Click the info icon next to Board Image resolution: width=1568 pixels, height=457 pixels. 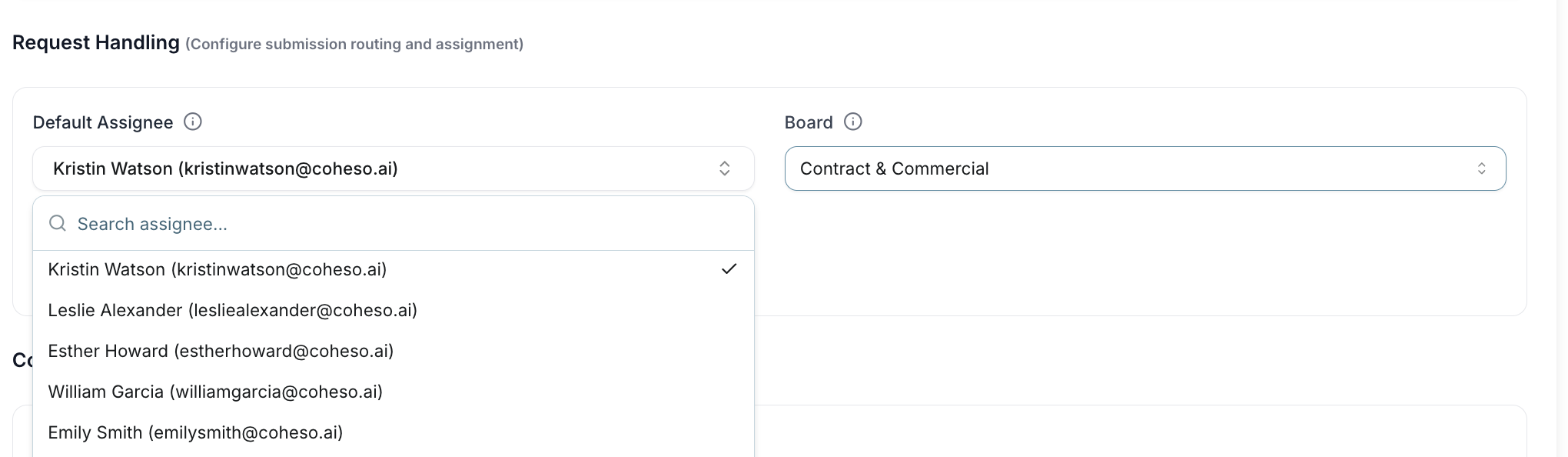click(853, 122)
